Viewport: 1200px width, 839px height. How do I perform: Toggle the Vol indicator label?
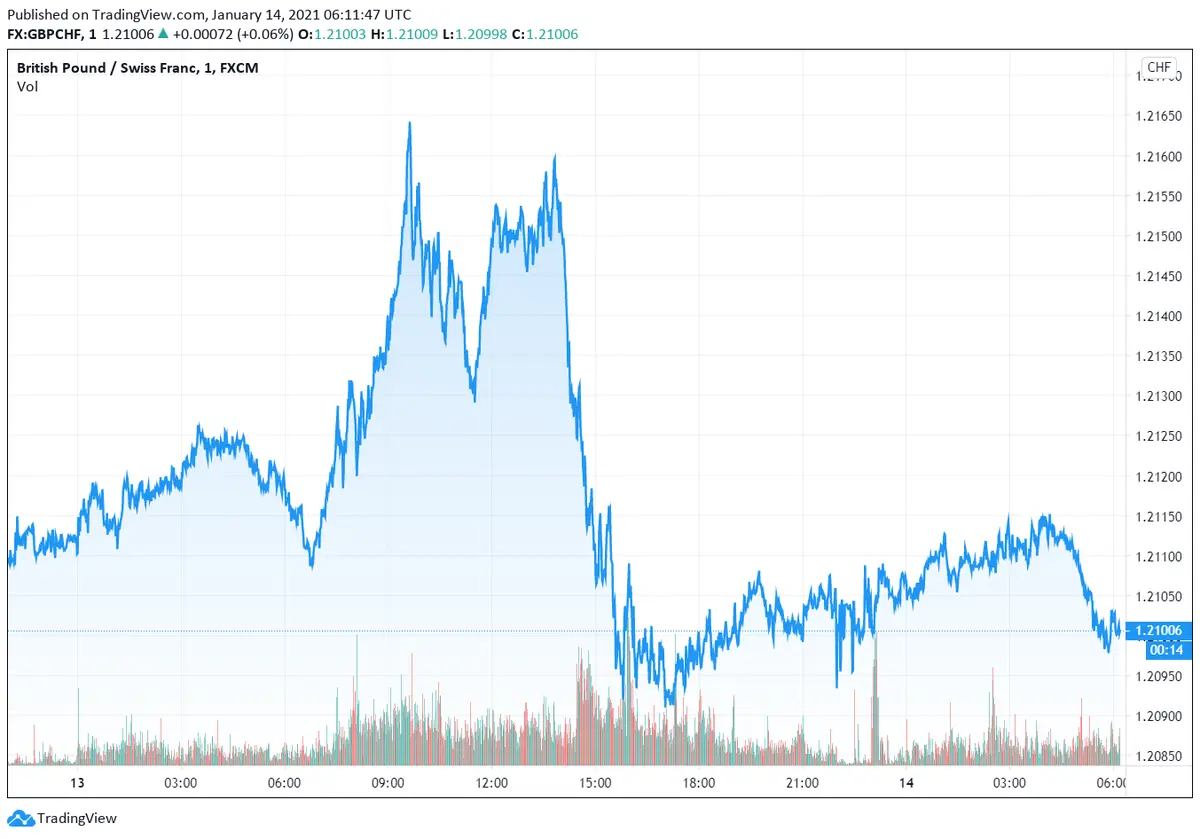tap(27, 87)
